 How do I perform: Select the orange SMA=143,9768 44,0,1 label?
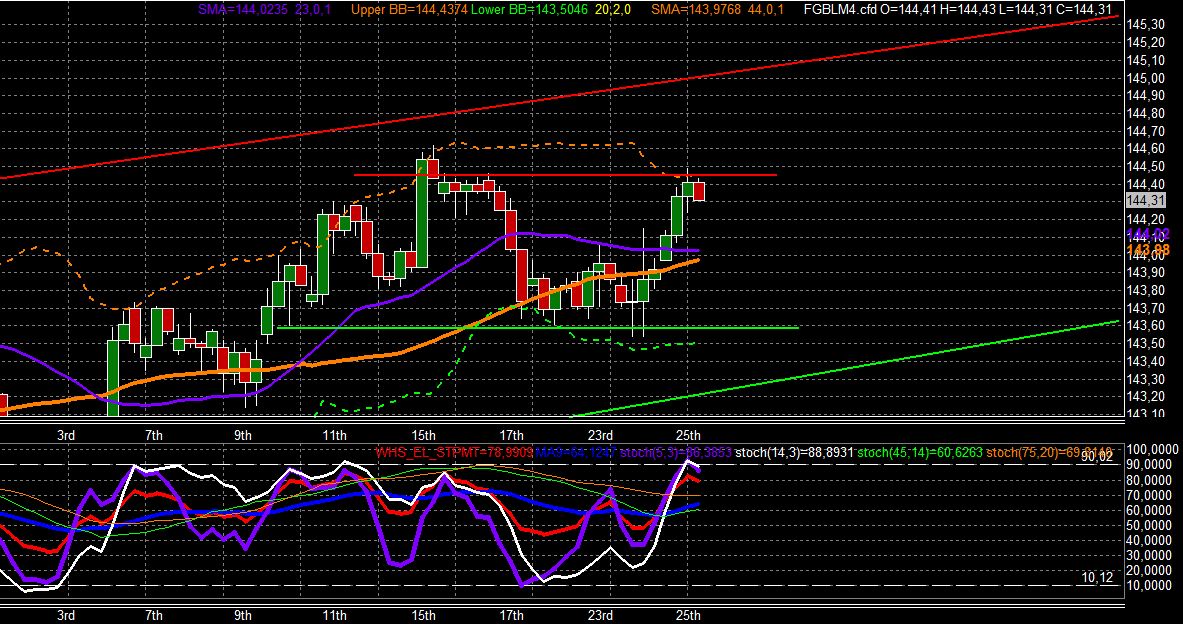click(717, 9)
